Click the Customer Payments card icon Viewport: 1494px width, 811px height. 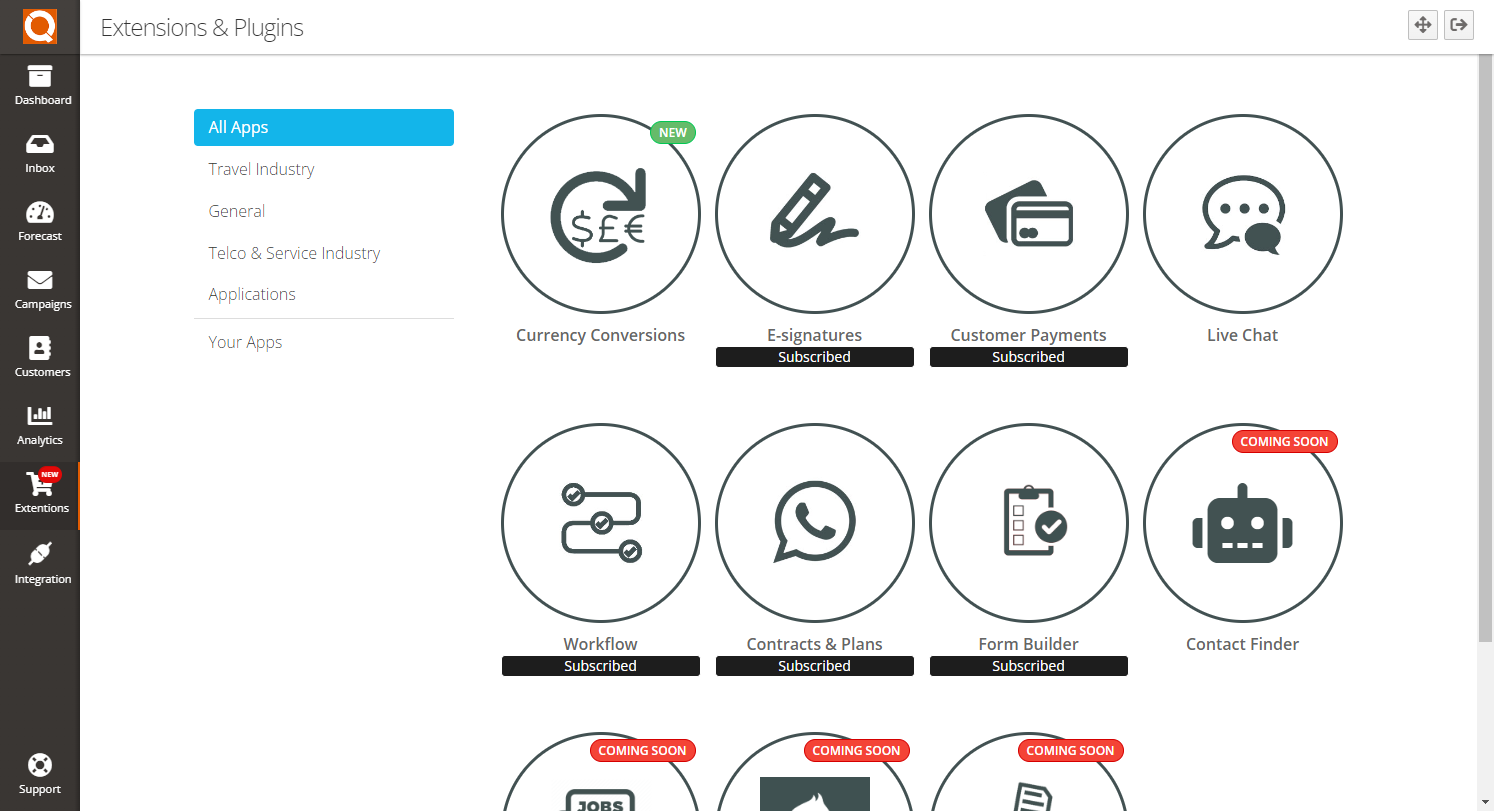tap(1028, 213)
